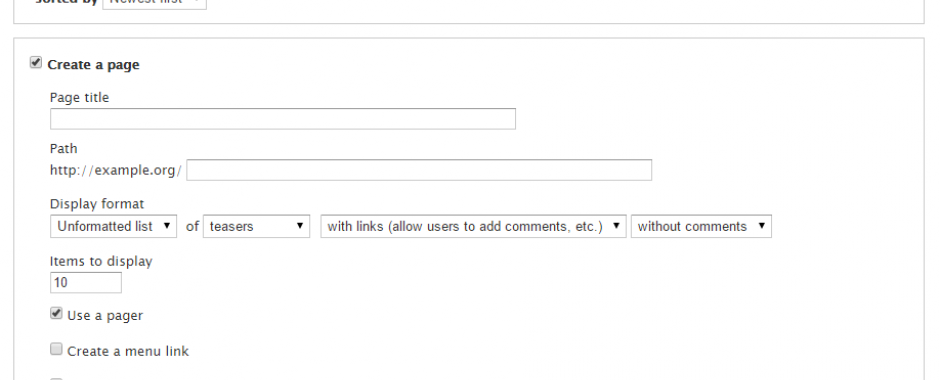The height and width of the screenshot is (380, 940).
Task: Expand the teasers dropdown
Action: coord(257,227)
